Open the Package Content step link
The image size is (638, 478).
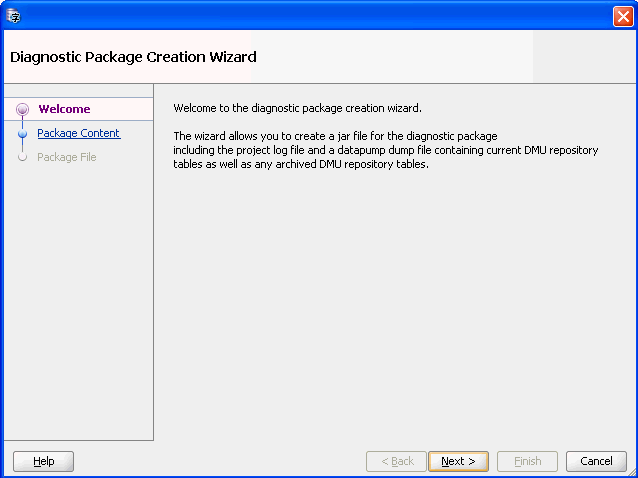point(78,133)
